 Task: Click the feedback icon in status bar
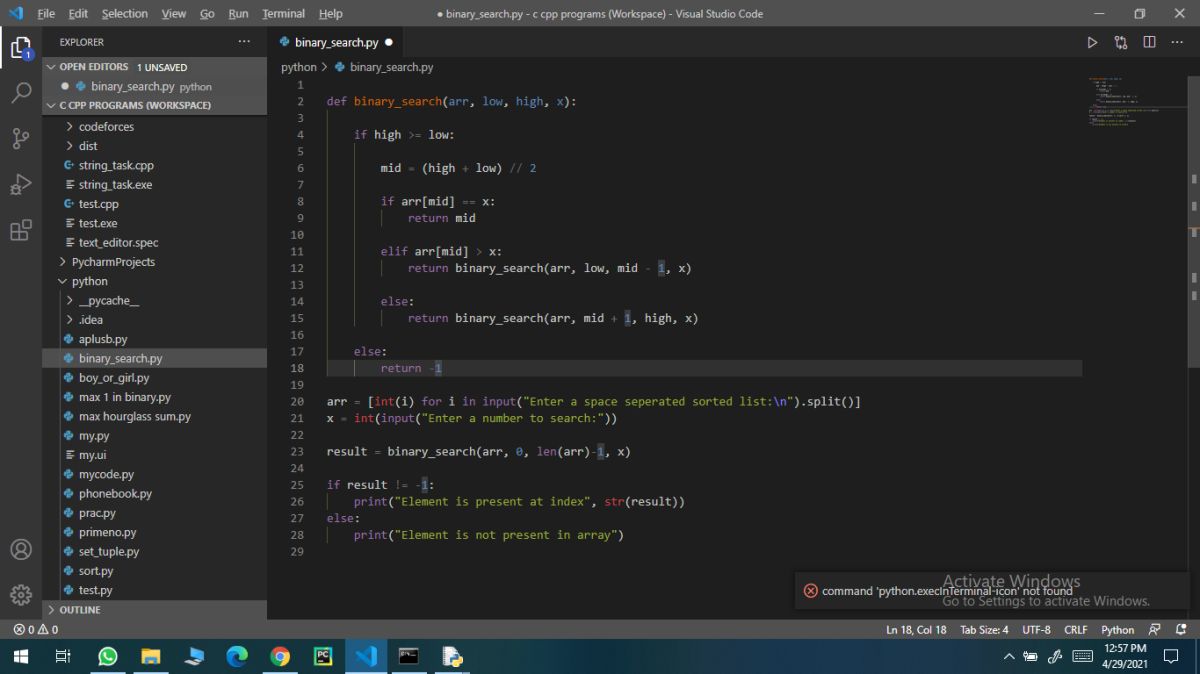coord(1154,630)
